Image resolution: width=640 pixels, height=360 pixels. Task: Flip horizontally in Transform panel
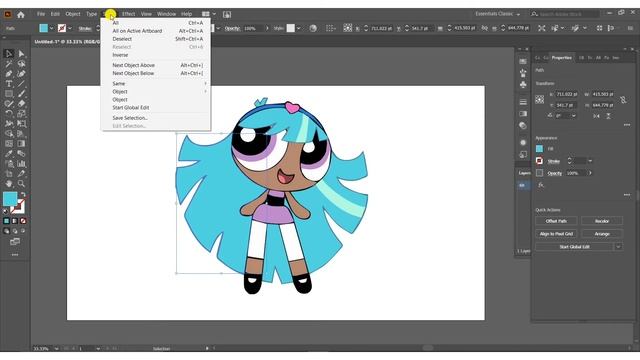click(x=597, y=116)
